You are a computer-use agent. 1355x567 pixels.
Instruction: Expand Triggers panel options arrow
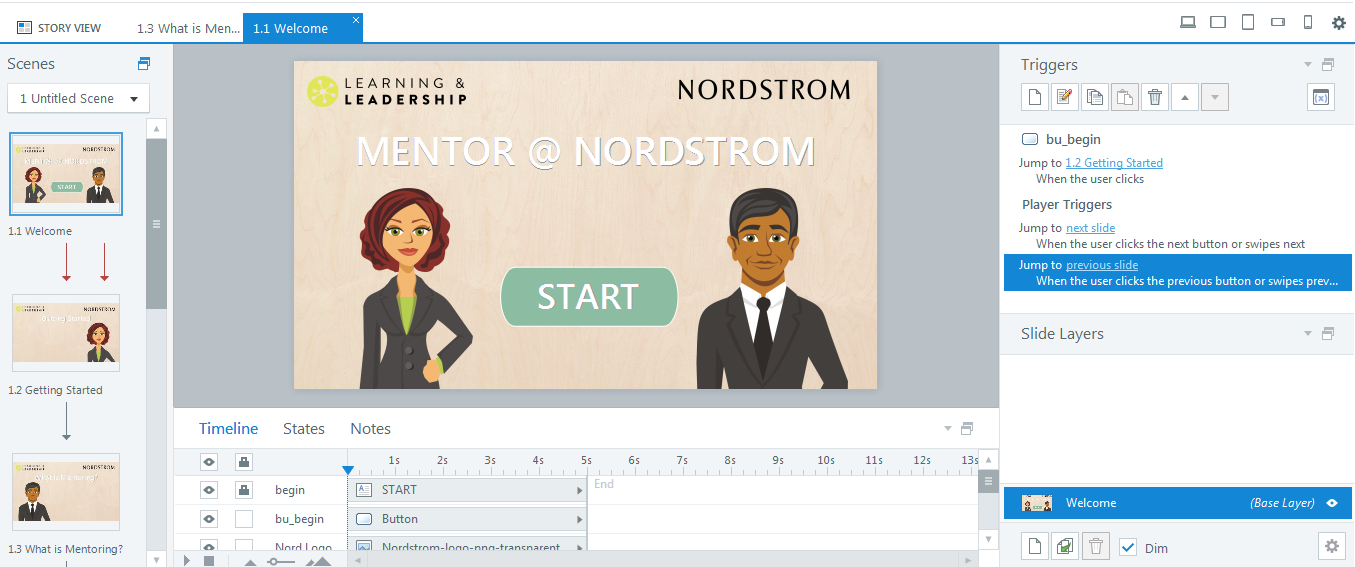tap(1308, 65)
